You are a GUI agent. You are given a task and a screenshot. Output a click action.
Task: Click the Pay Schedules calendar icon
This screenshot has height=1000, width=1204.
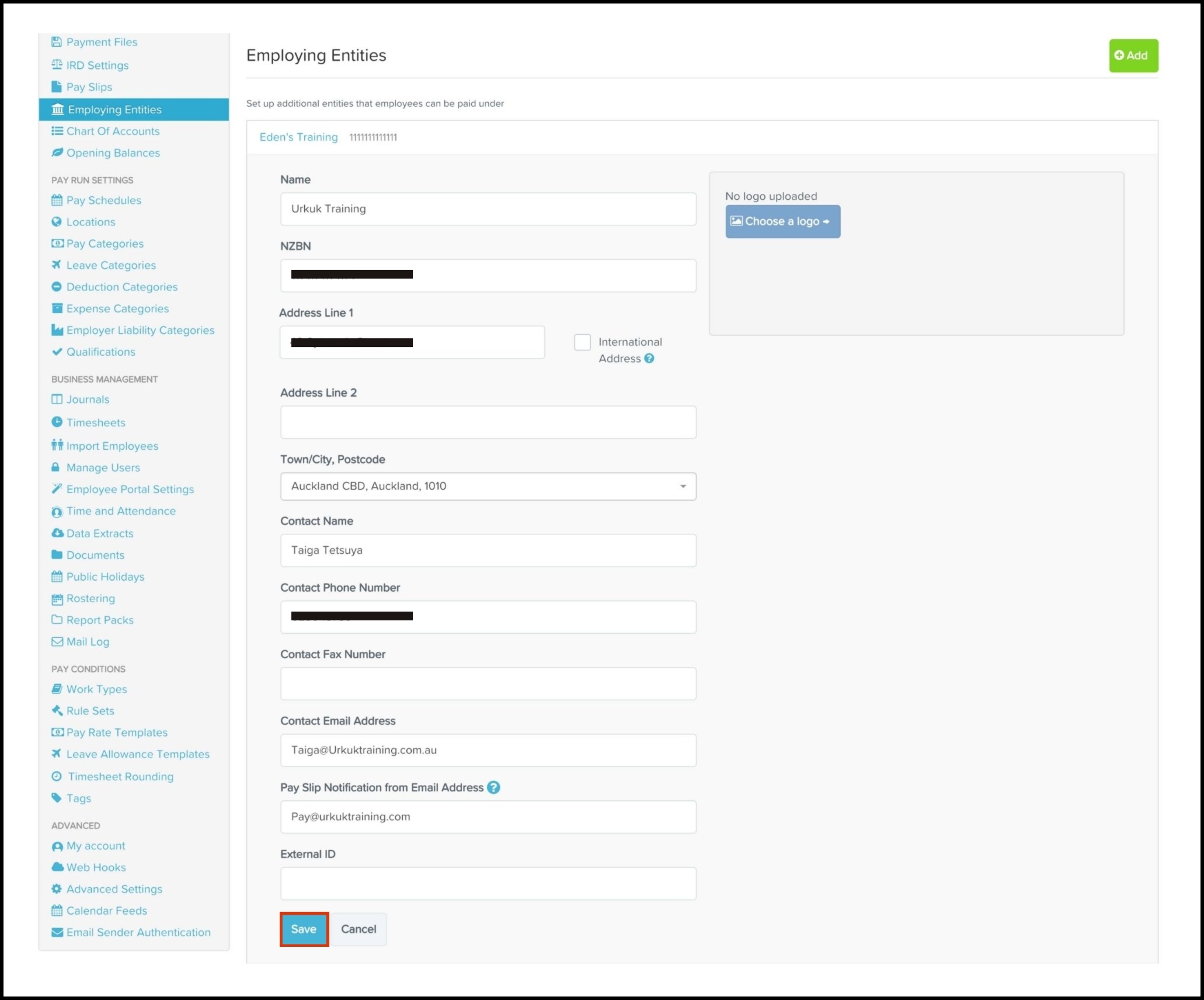(57, 200)
